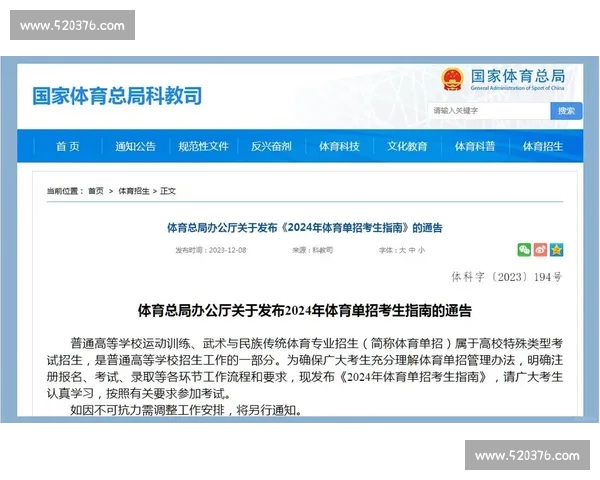Image resolution: width=600 pixels, height=480 pixels.
Task: Click the yellow star favorites icon
Action: (556, 250)
